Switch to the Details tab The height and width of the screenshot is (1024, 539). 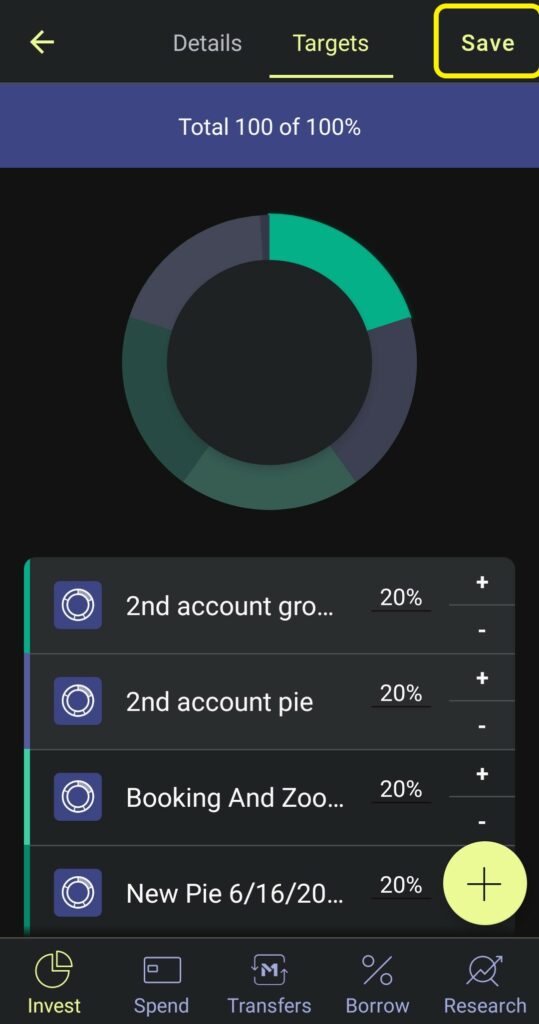coord(207,43)
